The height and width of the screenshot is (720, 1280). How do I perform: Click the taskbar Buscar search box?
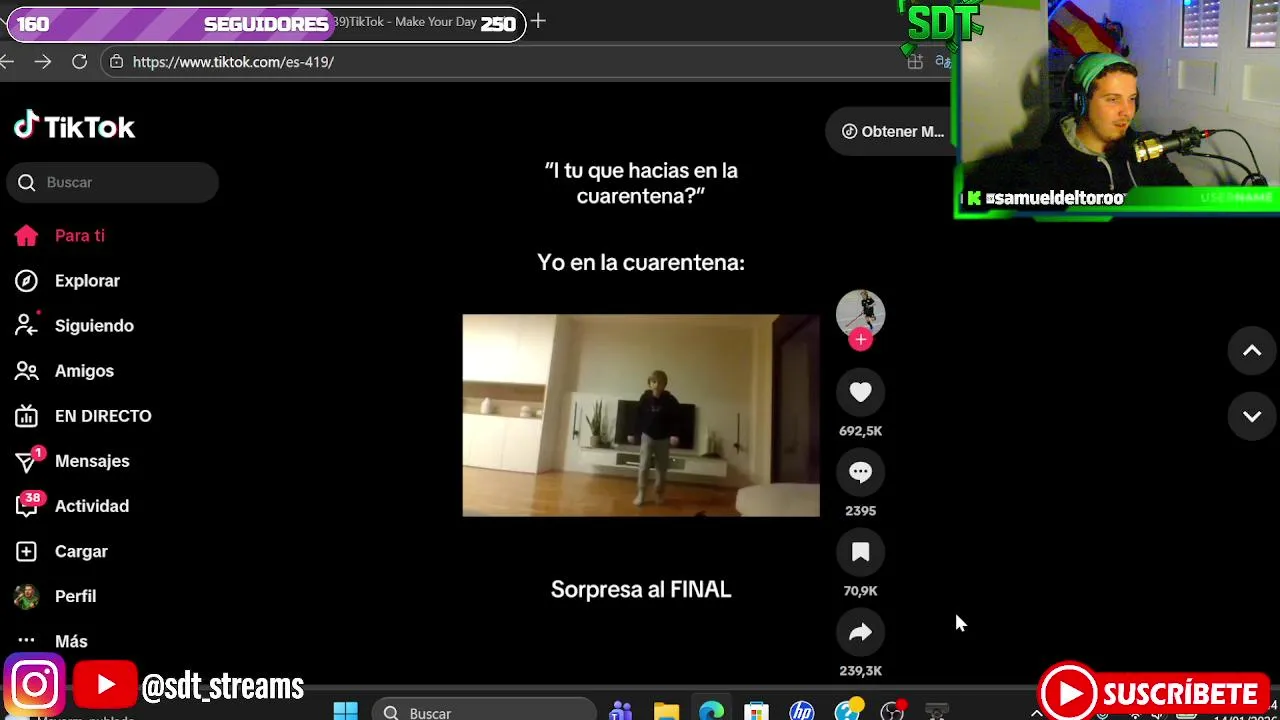pyautogui.click(x=484, y=712)
